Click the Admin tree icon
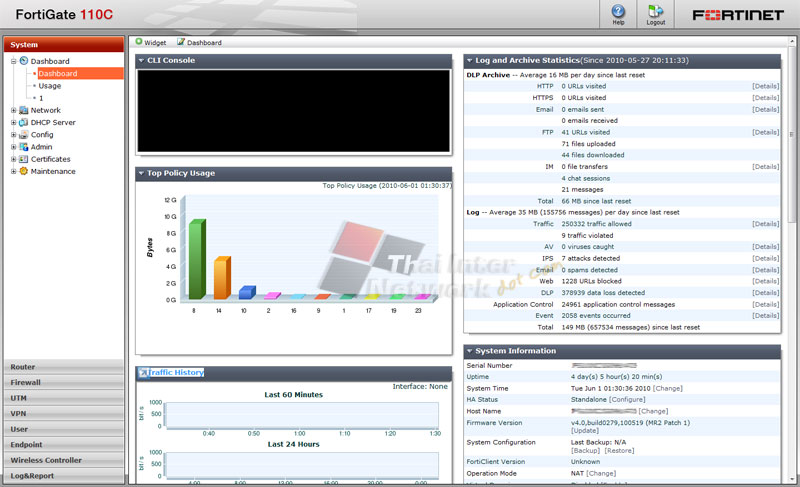 [23, 147]
